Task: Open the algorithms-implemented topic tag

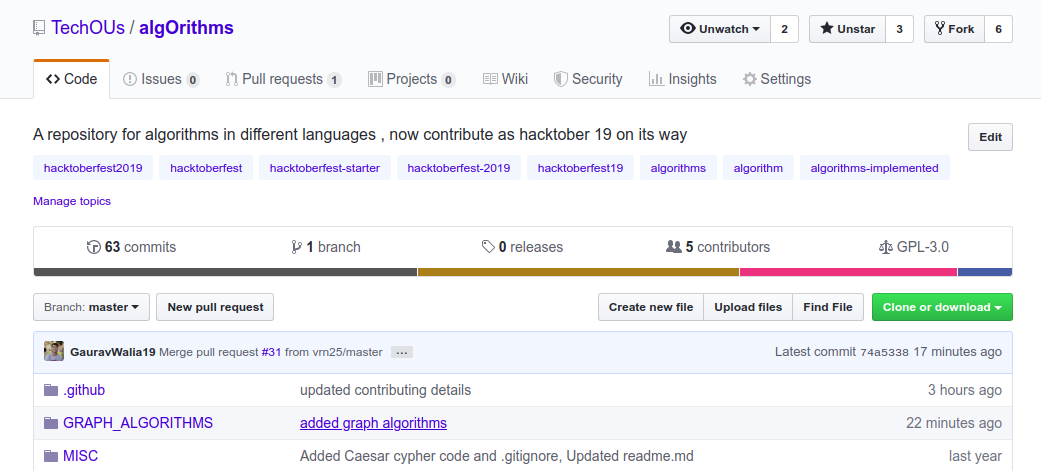Action: pos(874,168)
